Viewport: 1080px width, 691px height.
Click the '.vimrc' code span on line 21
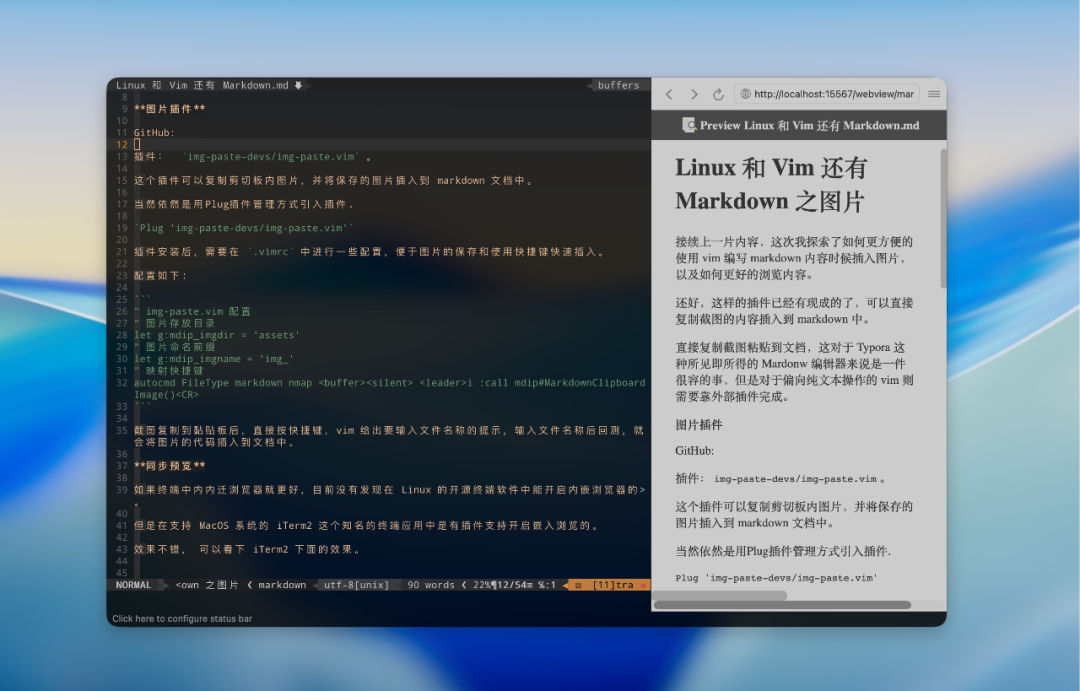270,252
